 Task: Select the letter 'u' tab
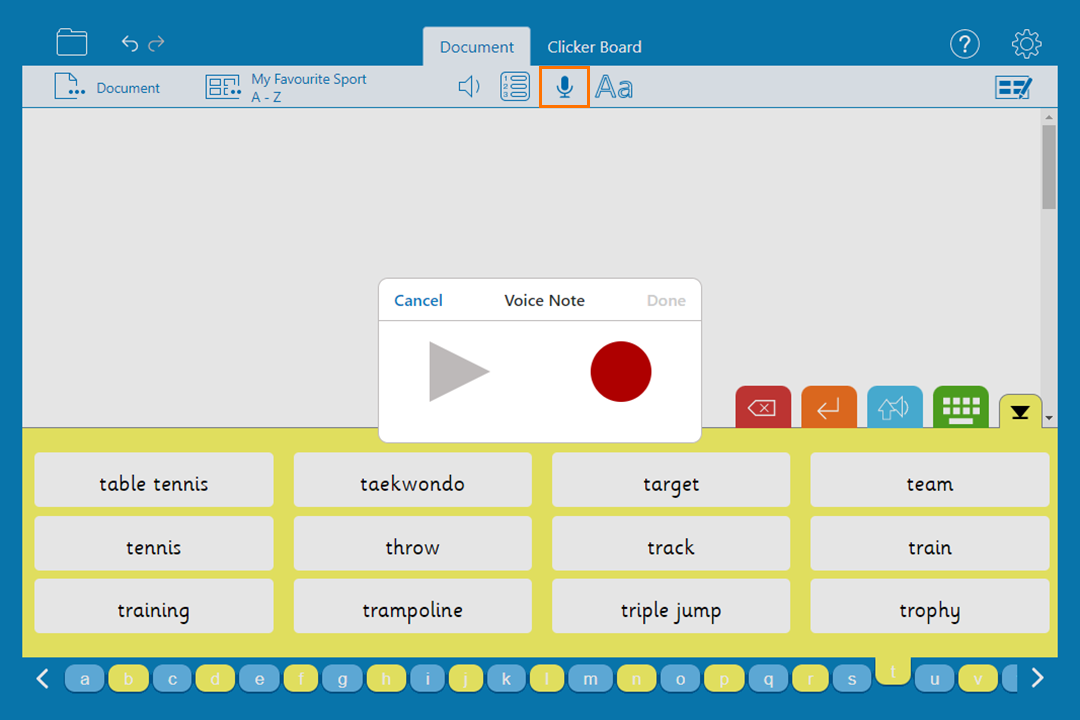pyautogui.click(x=935, y=680)
